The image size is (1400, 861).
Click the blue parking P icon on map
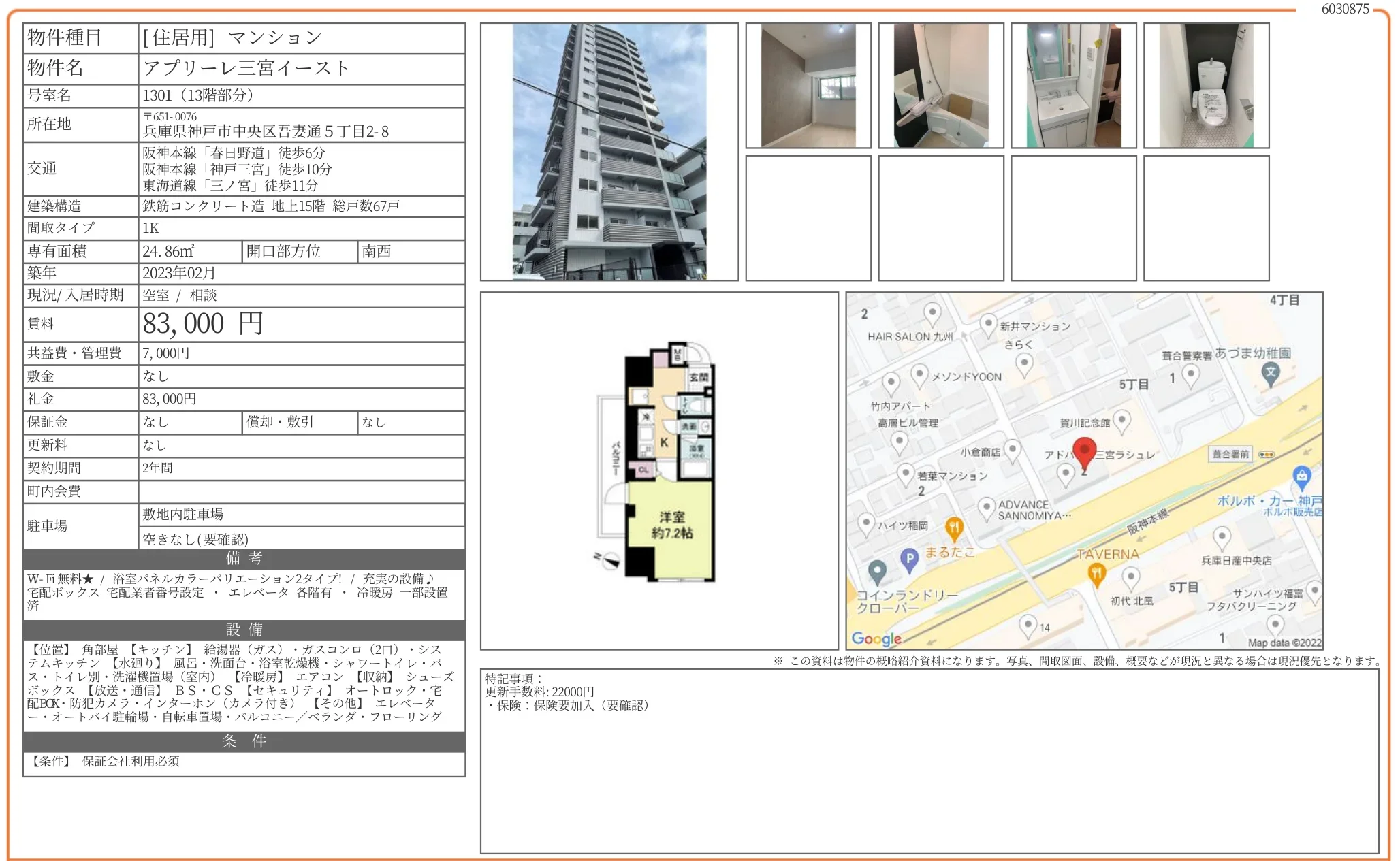pyautogui.click(x=909, y=559)
